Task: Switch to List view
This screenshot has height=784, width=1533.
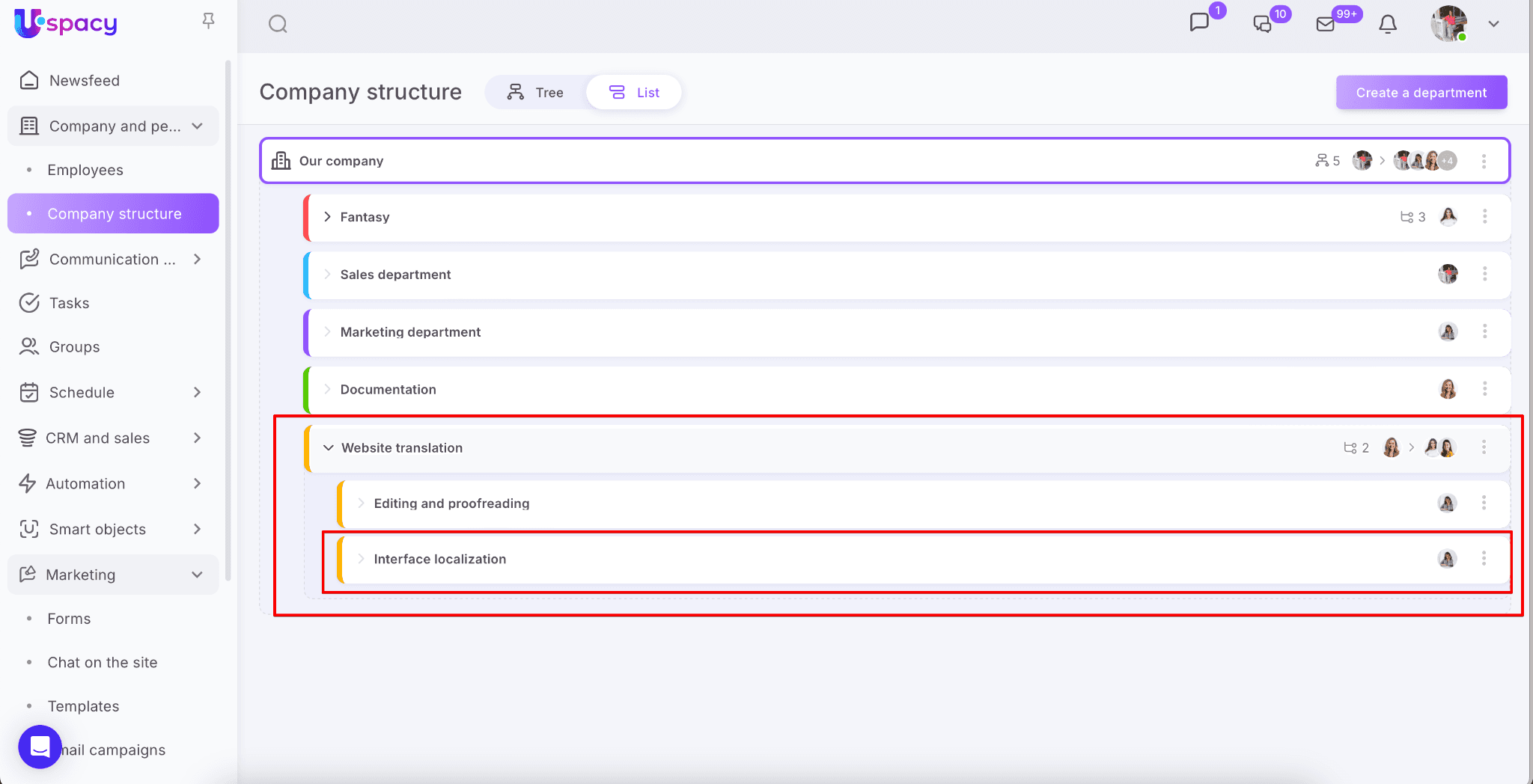Action: [x=634, y=93]
